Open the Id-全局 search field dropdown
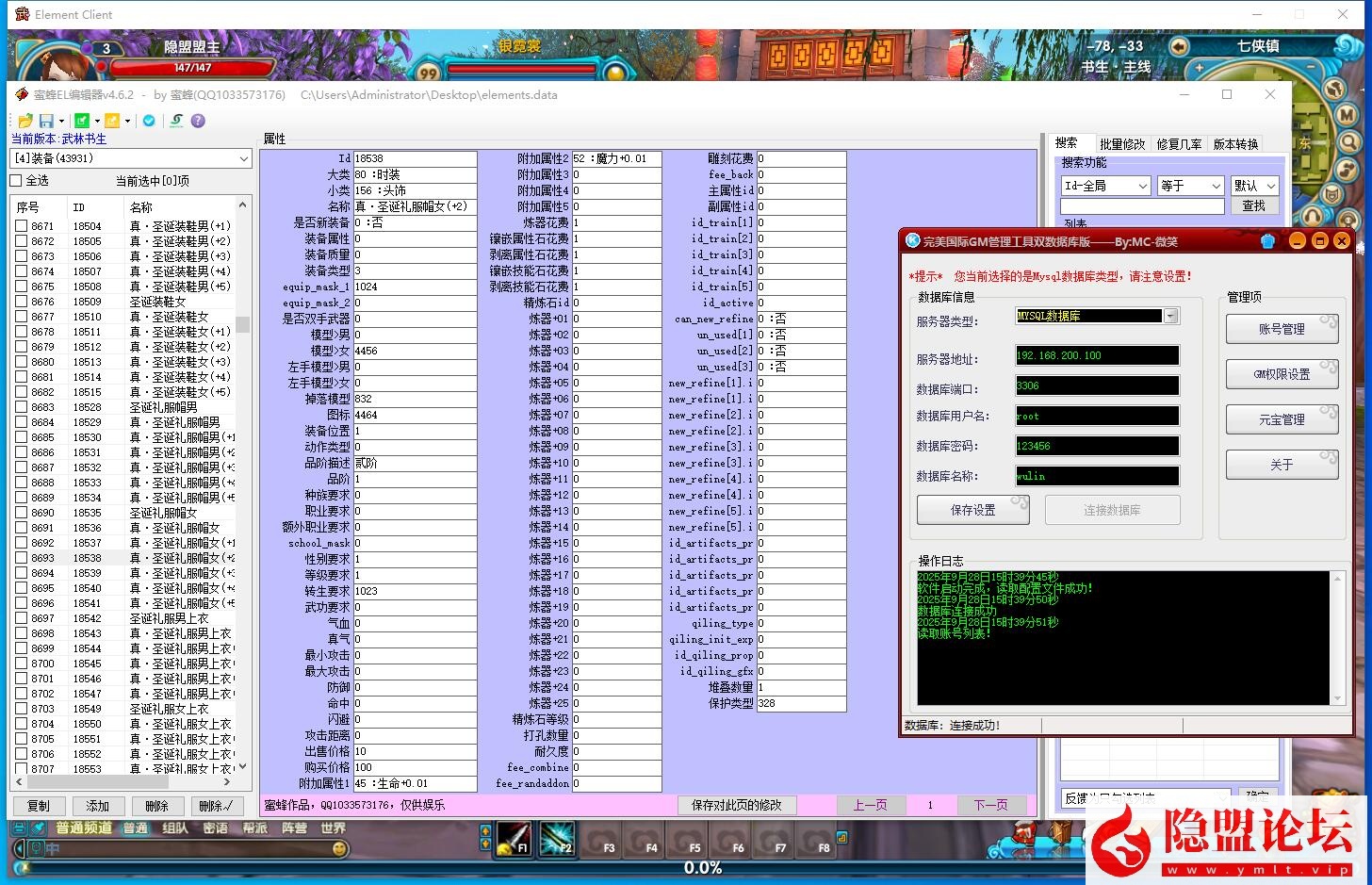The width and height of the screenshot is (1372, 885). (1143, 187)
